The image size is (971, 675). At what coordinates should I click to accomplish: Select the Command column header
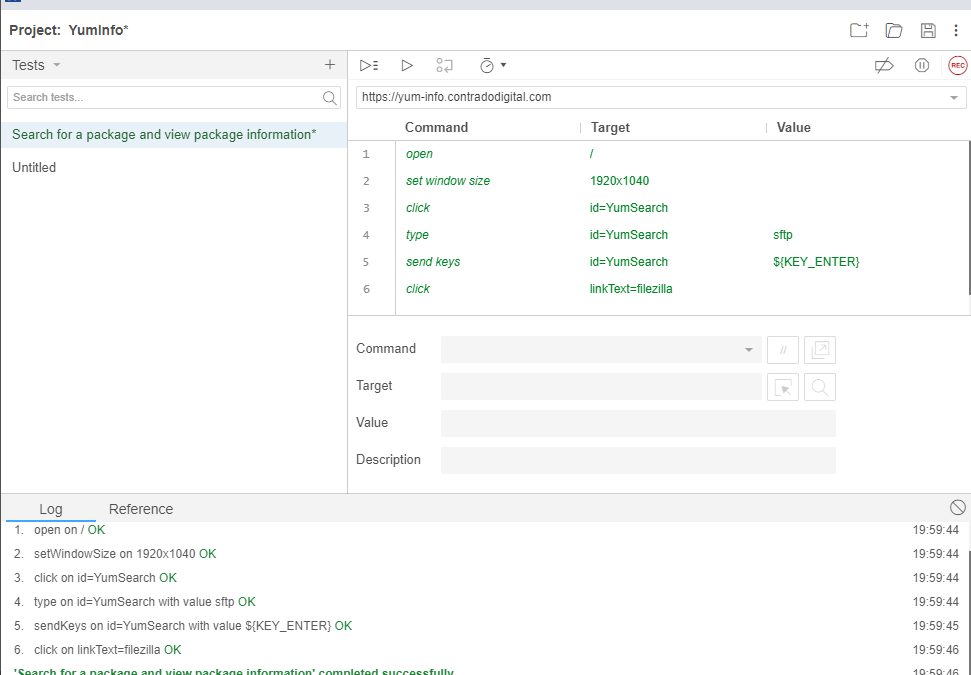click(436, 128)
